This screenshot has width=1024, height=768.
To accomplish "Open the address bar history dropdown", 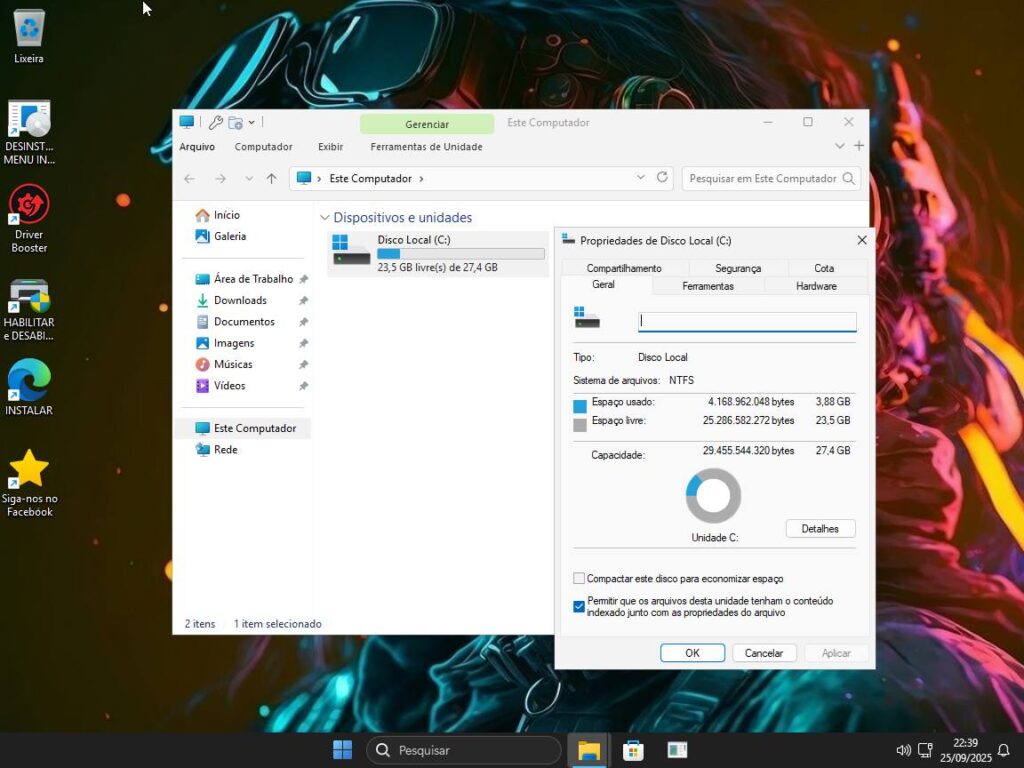I will coord(641,178).
